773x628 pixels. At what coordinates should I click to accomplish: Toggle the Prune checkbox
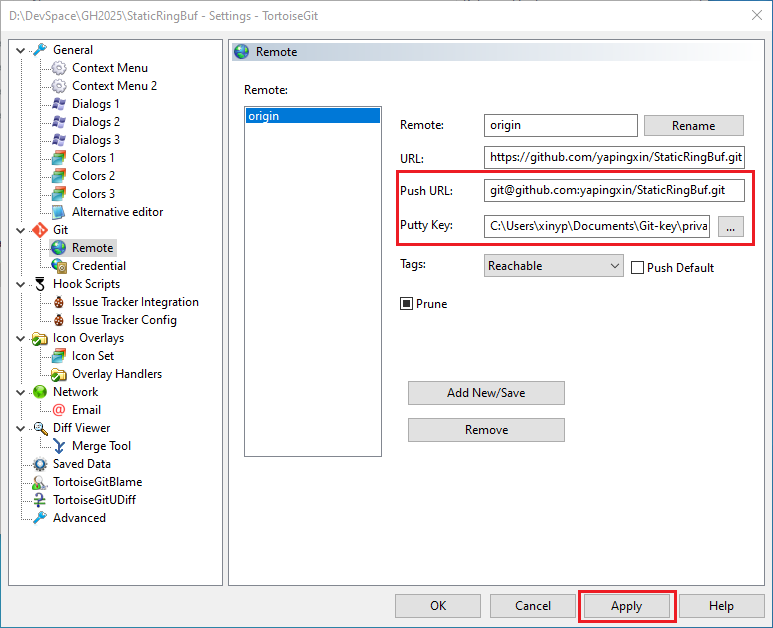click(406, 304)
